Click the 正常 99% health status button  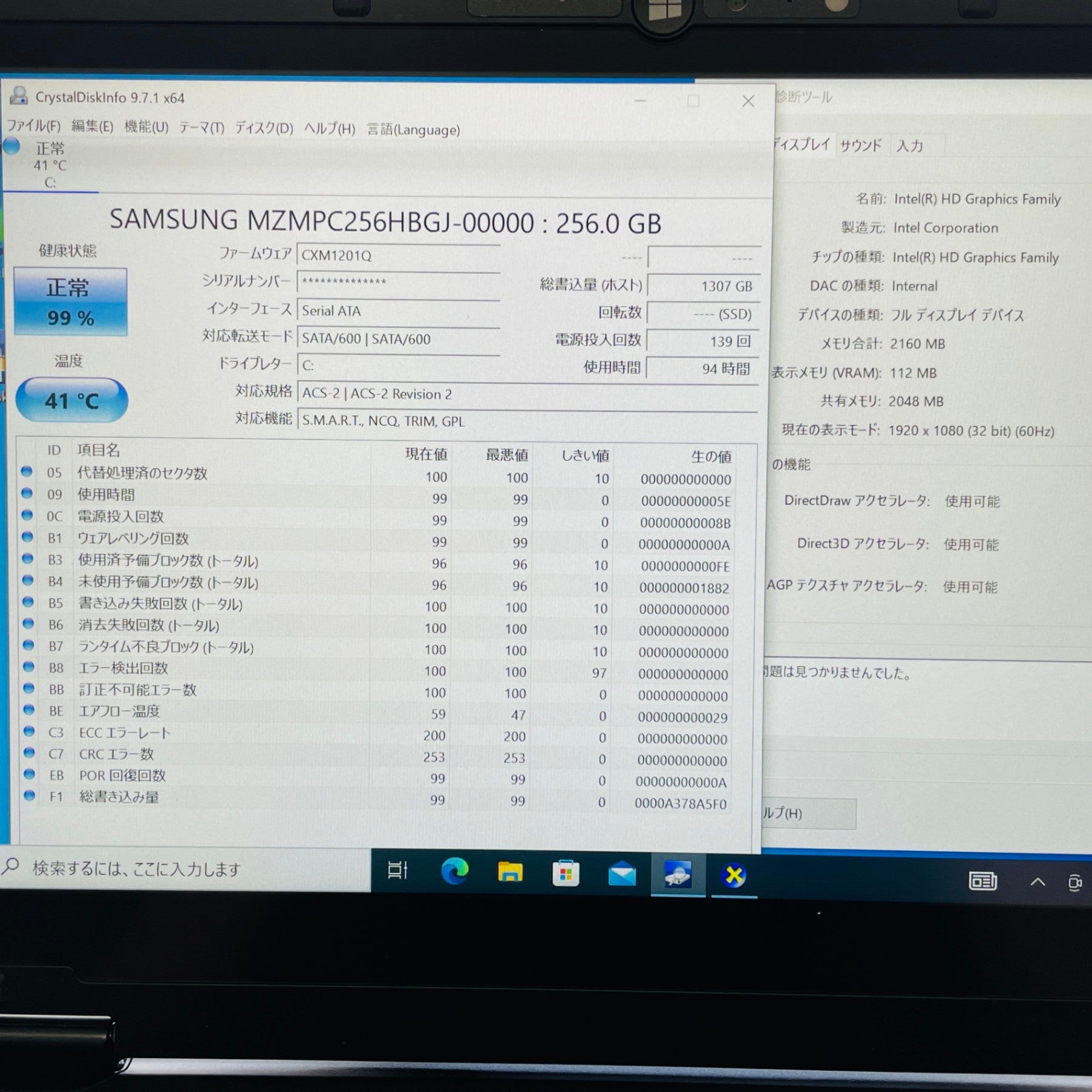70,301
